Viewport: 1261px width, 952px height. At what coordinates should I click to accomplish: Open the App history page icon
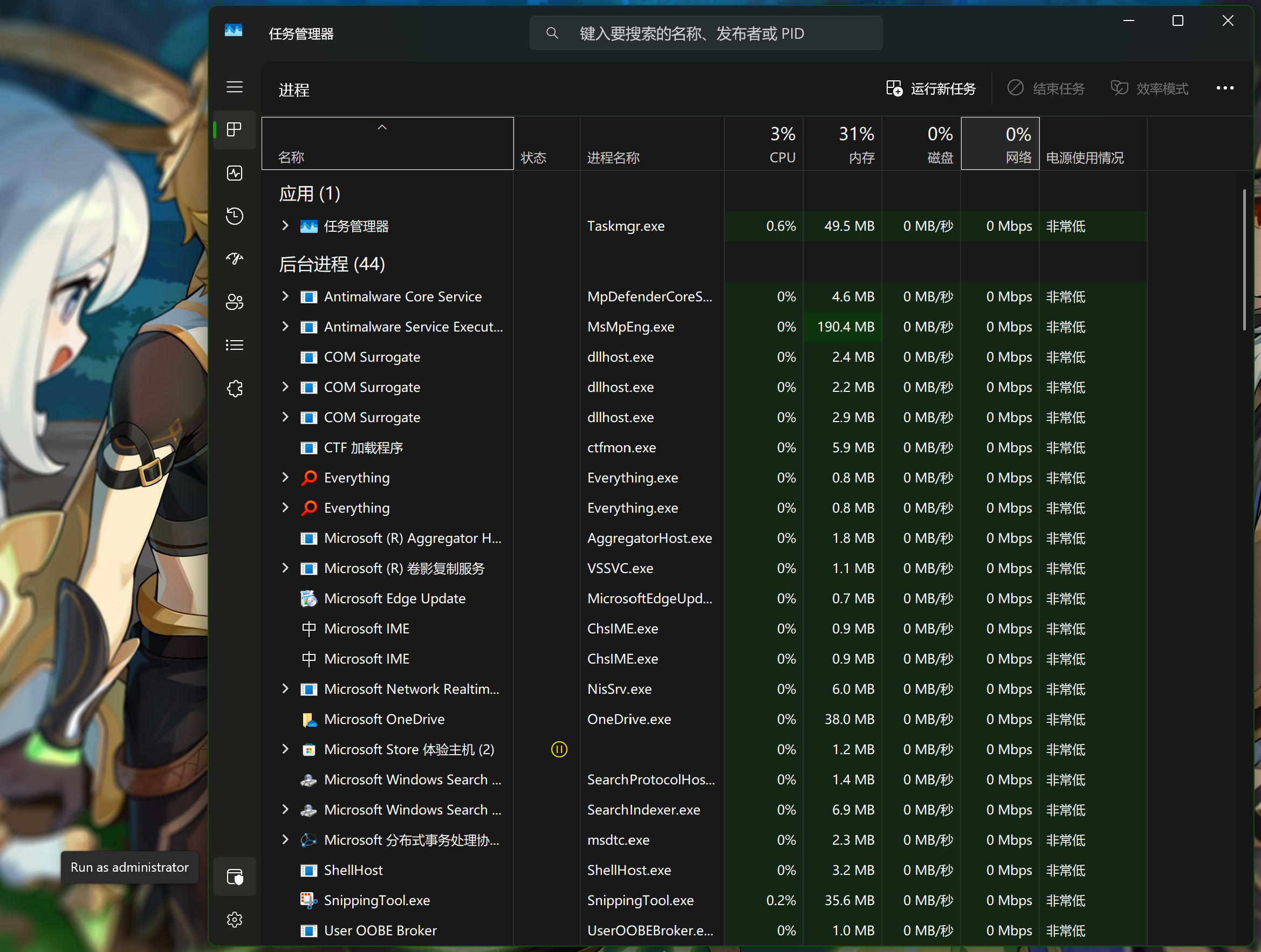tap(234, 217)
